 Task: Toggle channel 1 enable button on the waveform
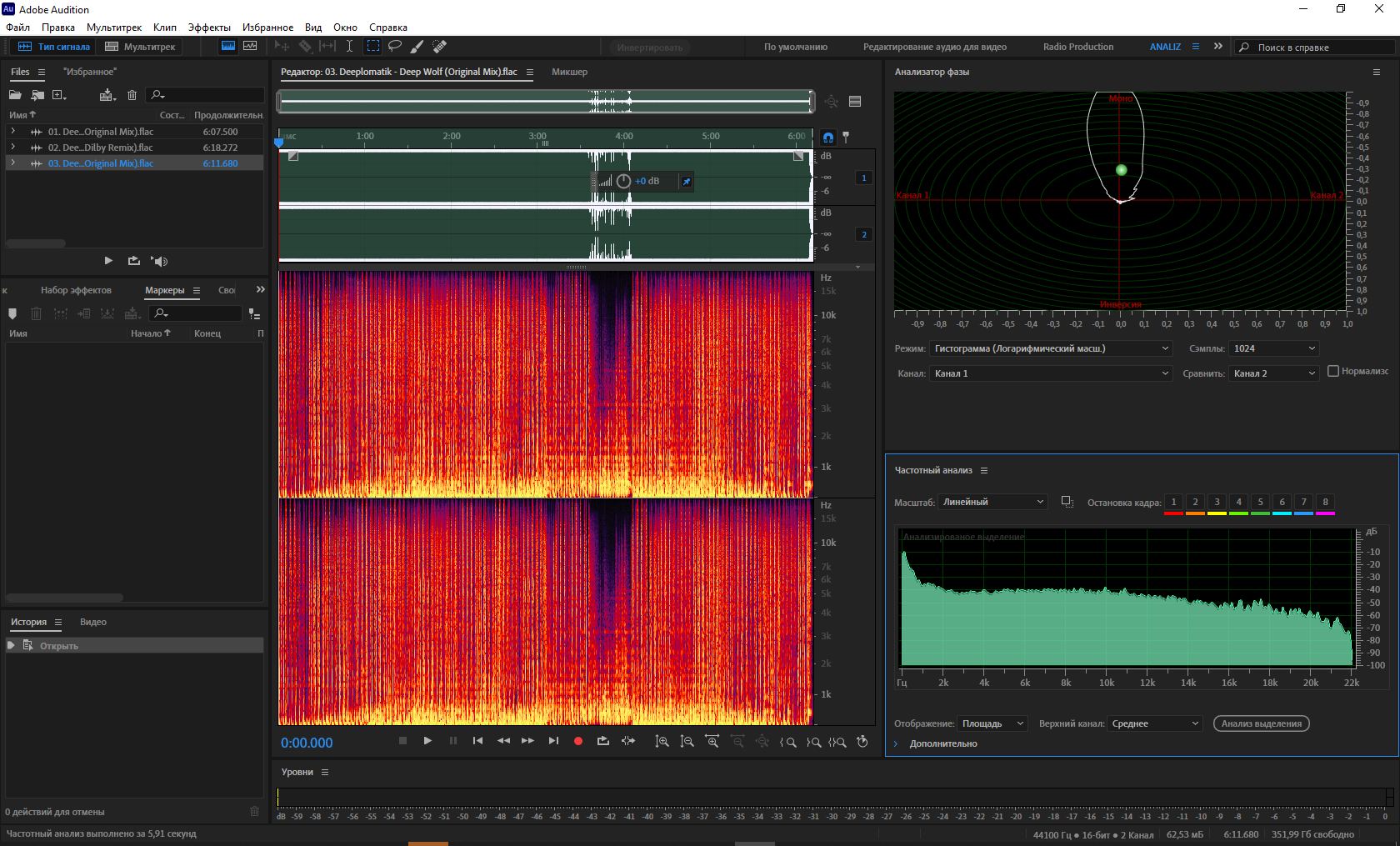click(863, 178)
